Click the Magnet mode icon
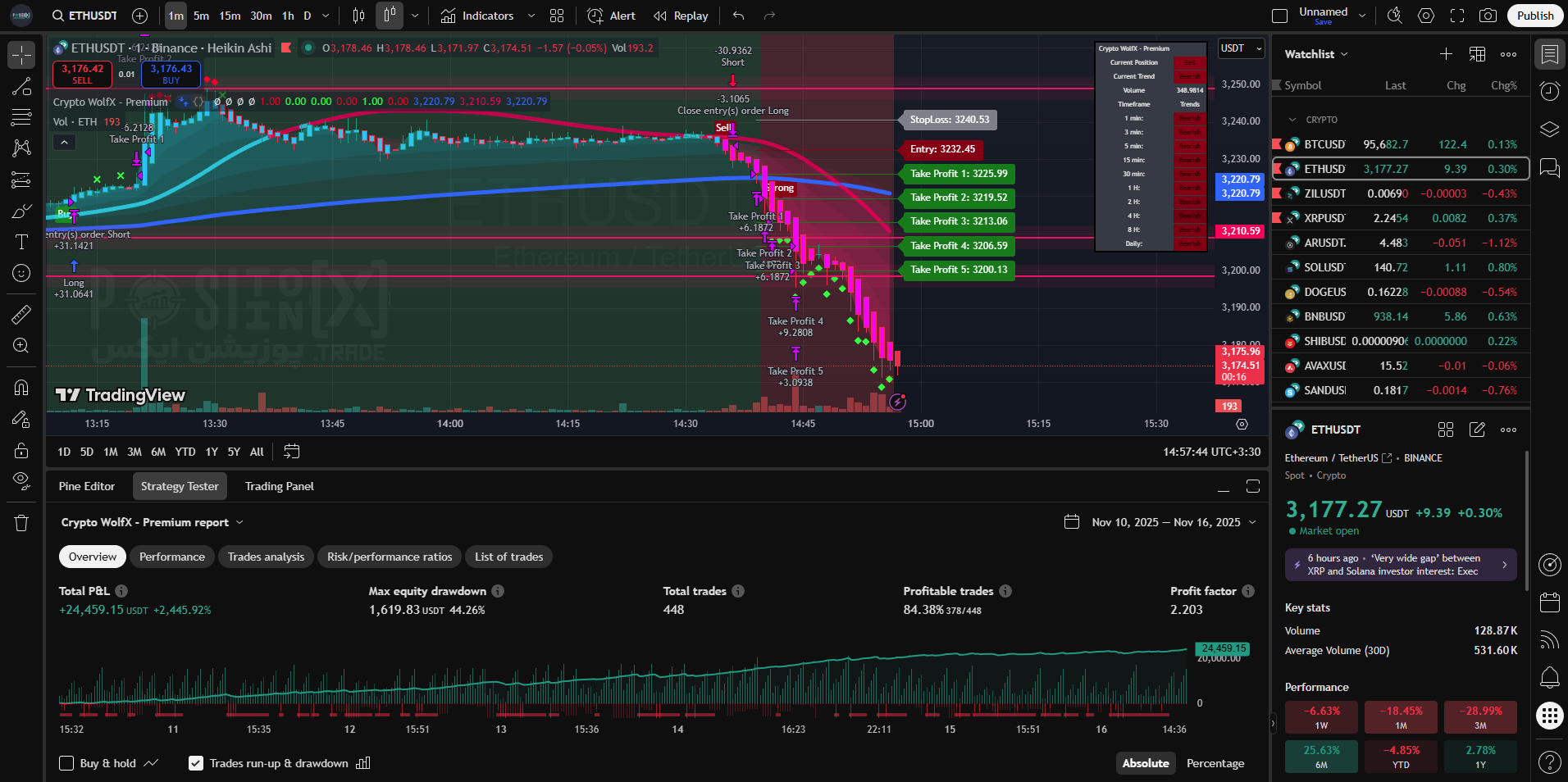Image resolution: width=1568 pixels, height=782 pixels. point(21,387)
